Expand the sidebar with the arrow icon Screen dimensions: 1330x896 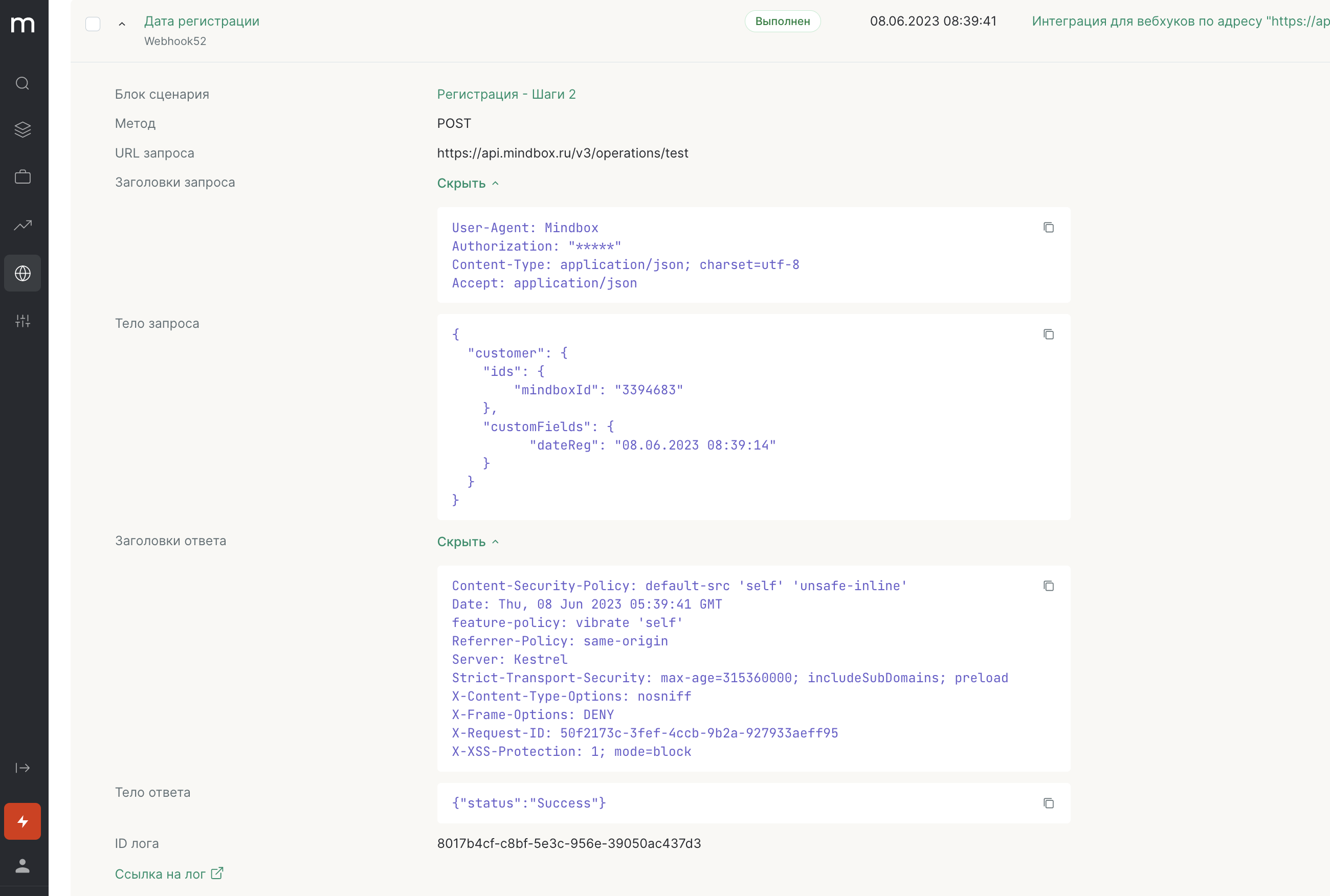(x=23, y=768)
